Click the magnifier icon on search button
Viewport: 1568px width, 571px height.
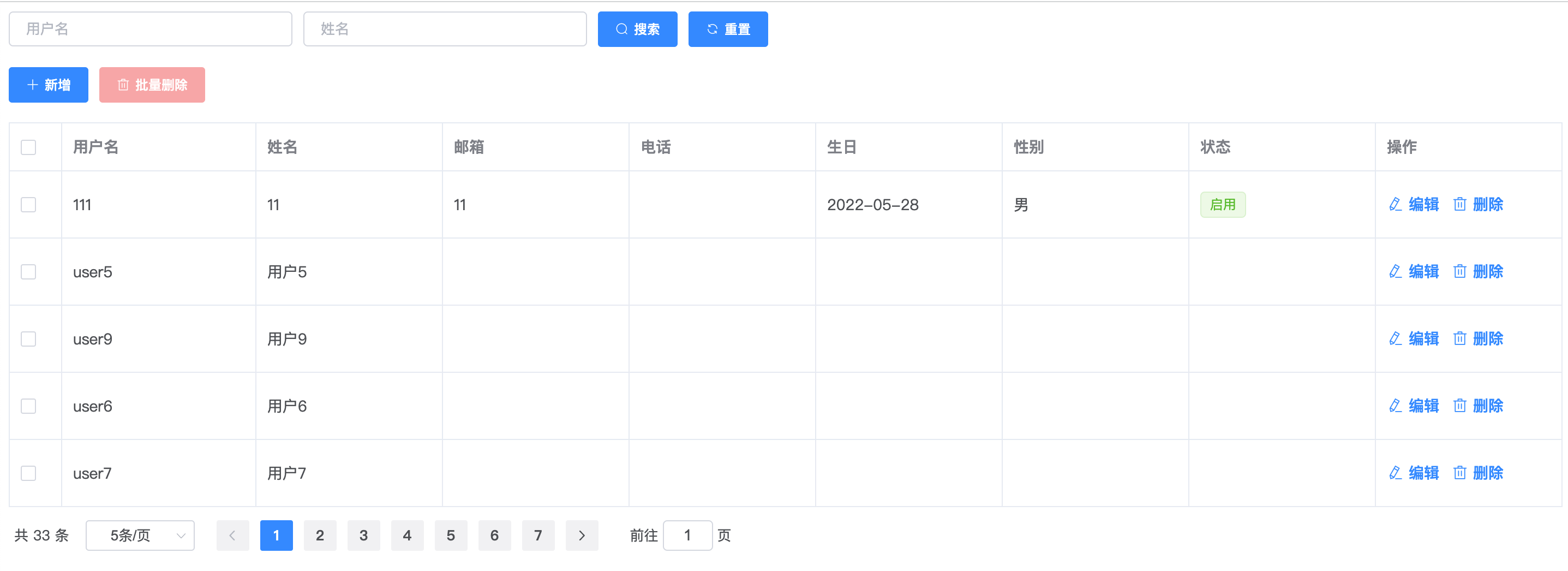[x=621, y=29]
